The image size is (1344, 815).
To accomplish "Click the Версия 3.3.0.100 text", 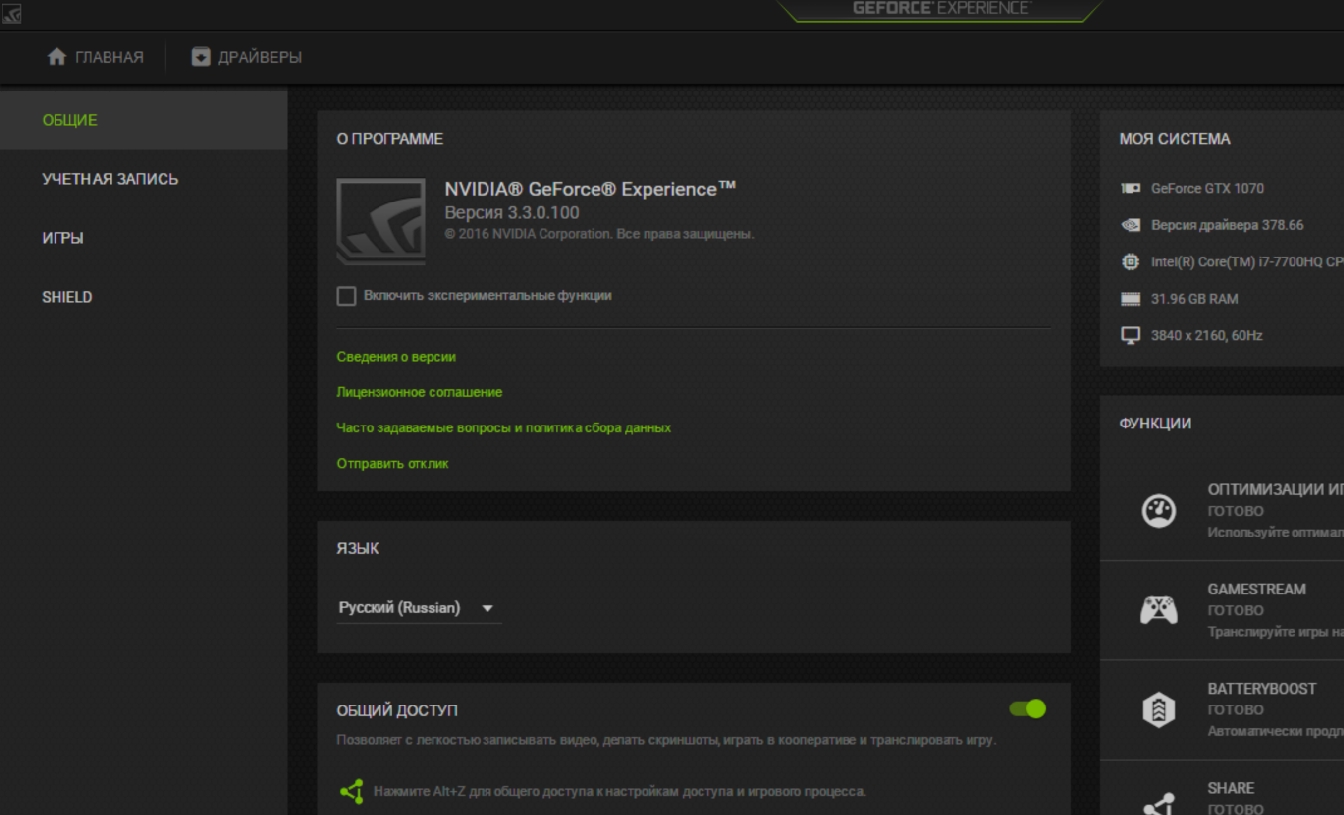I will click(511, 213).
